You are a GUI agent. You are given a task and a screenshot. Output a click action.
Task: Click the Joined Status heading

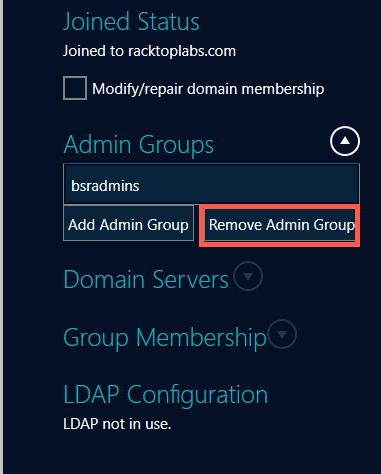point(131,22)
